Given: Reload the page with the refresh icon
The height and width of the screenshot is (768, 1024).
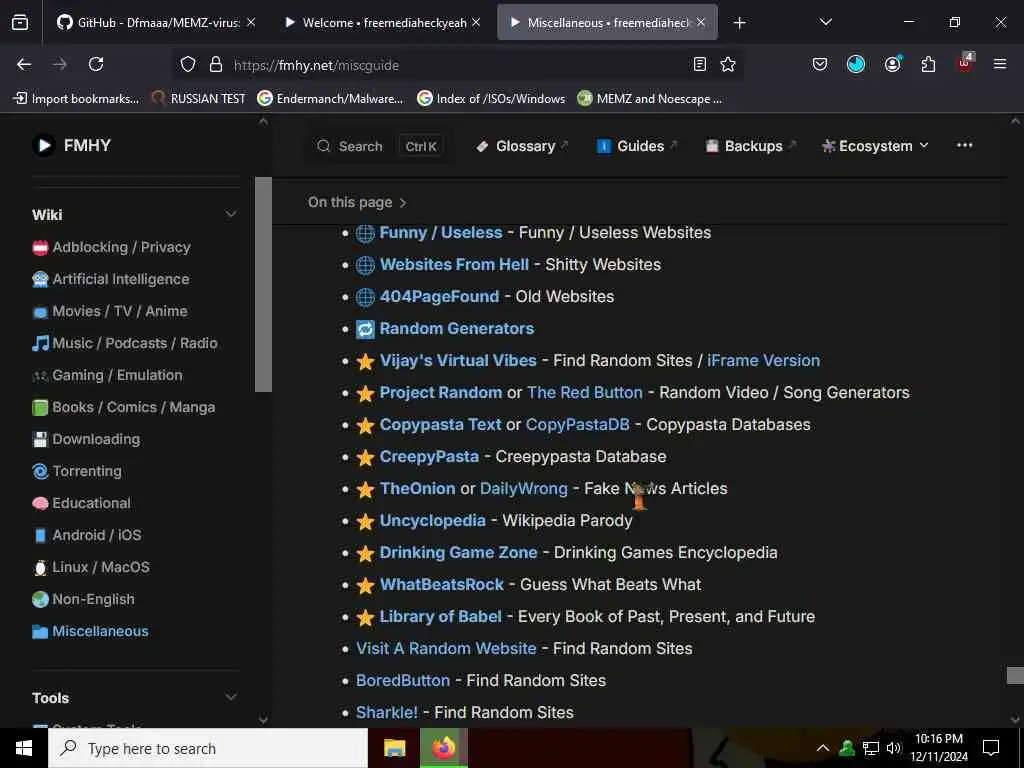Looking at the screenshot, I should [x=96, y=64].
